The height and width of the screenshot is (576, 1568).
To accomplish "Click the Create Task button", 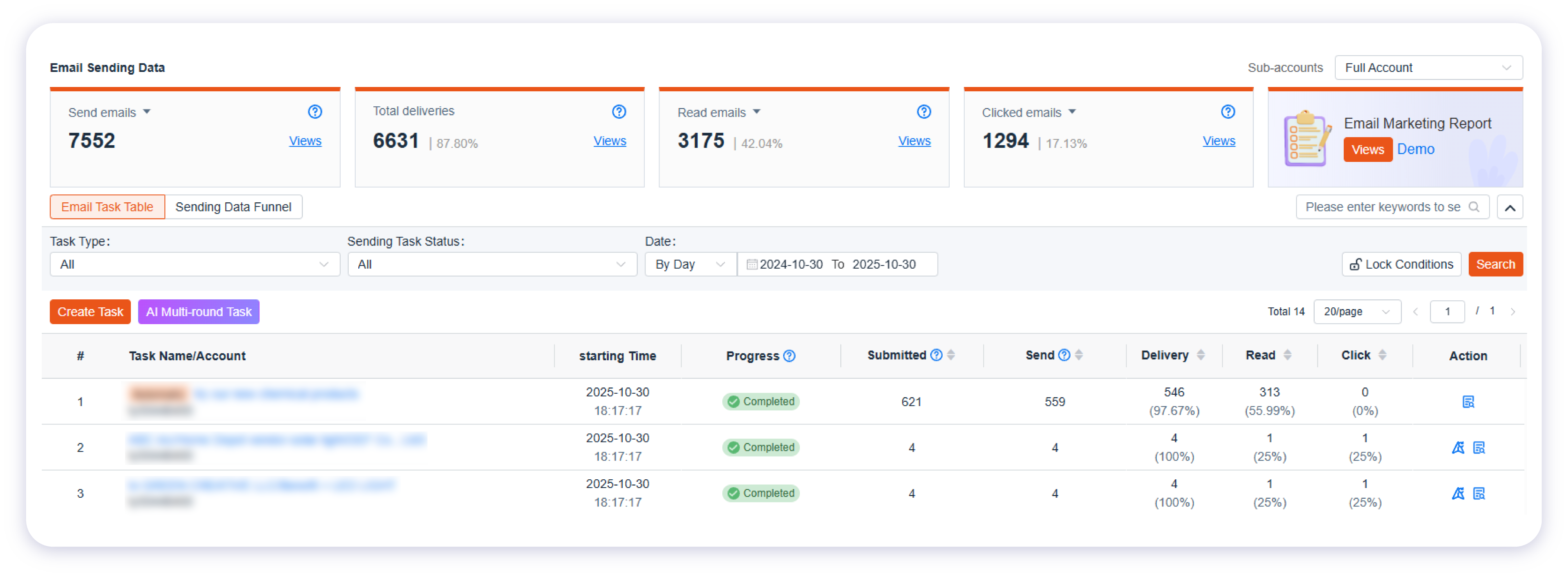I will point(90,312).
